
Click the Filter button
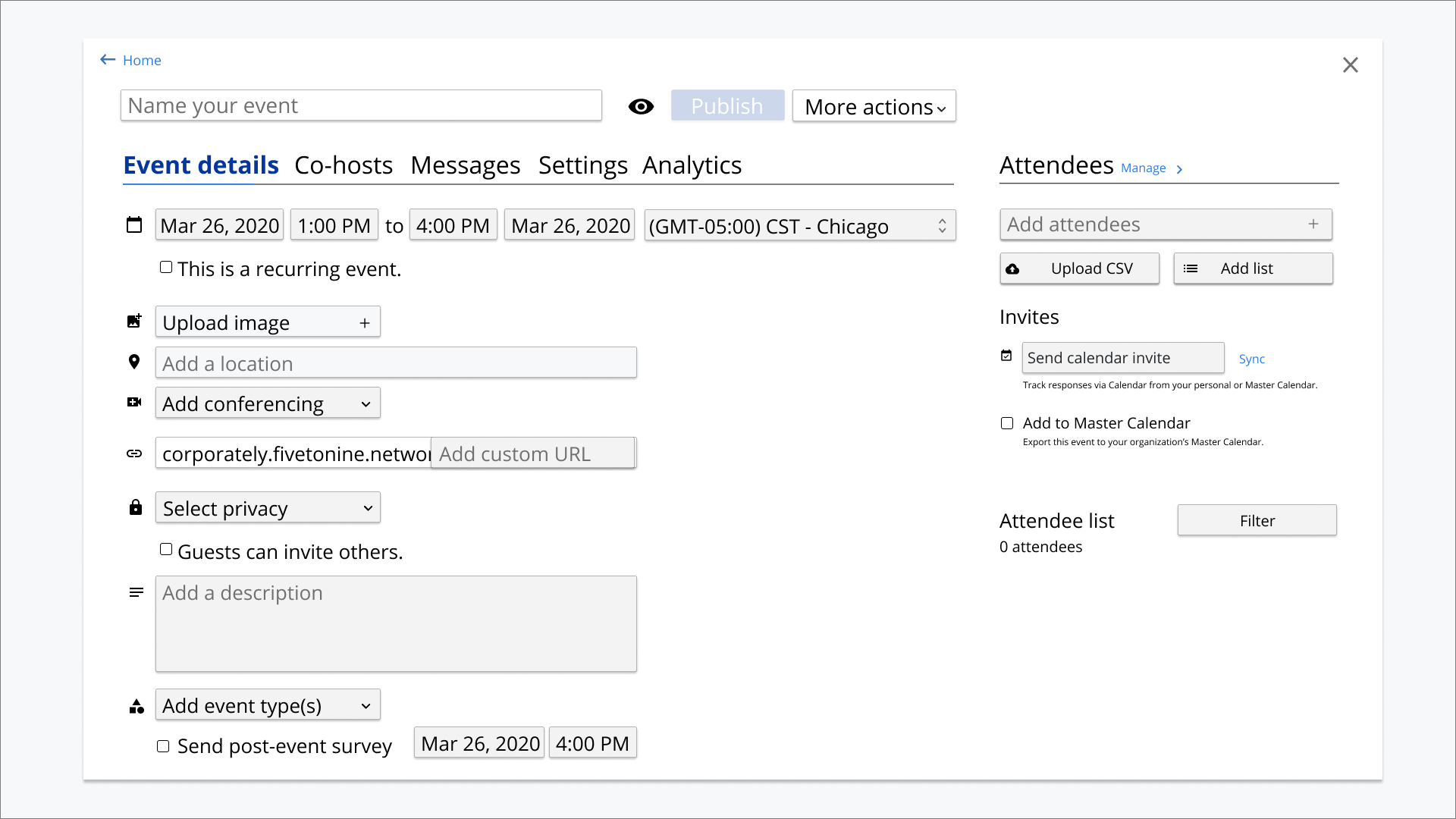coord(1257,520)
